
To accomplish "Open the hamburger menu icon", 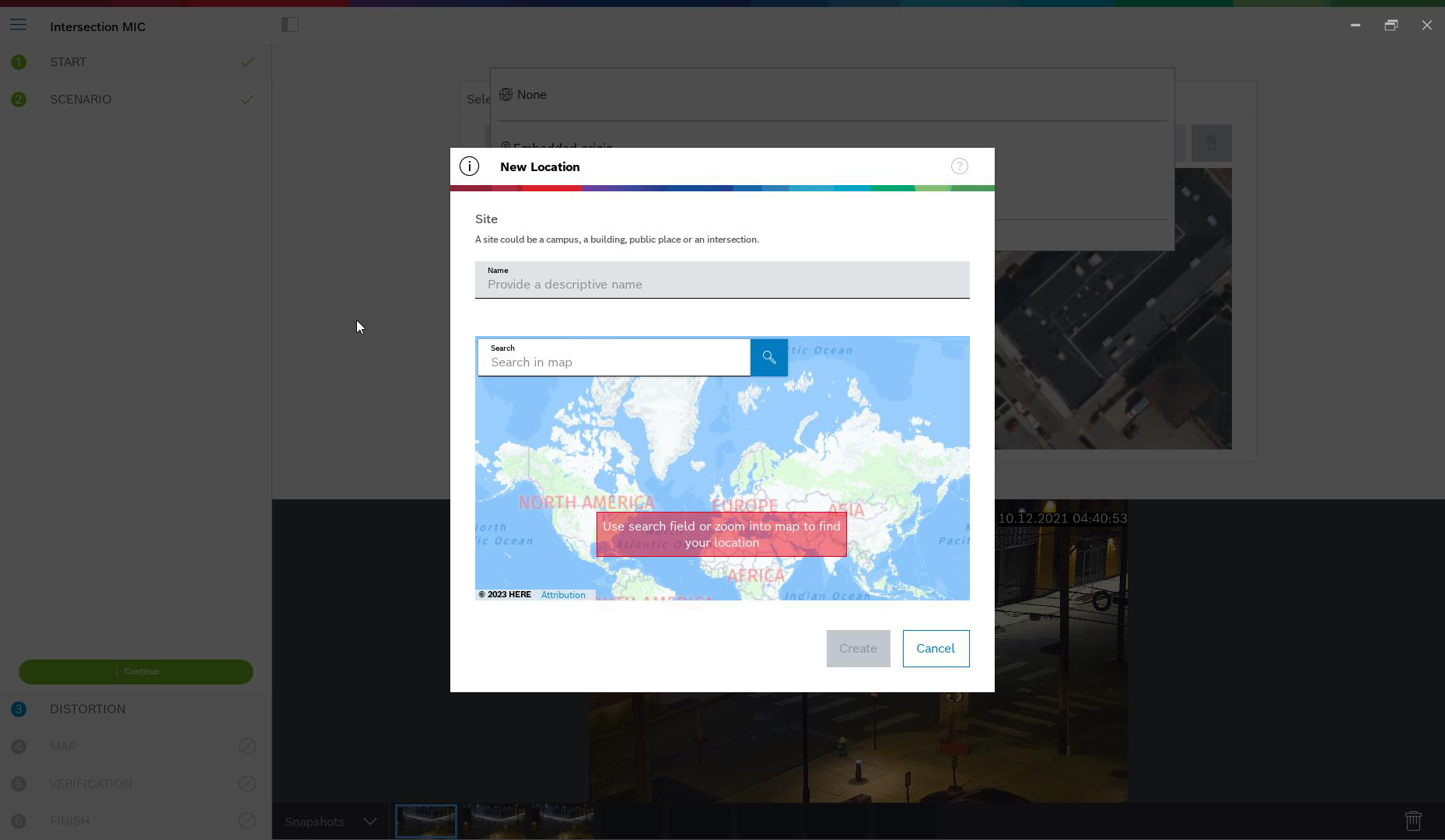I will pyautogui.click(x=18, y=25).
